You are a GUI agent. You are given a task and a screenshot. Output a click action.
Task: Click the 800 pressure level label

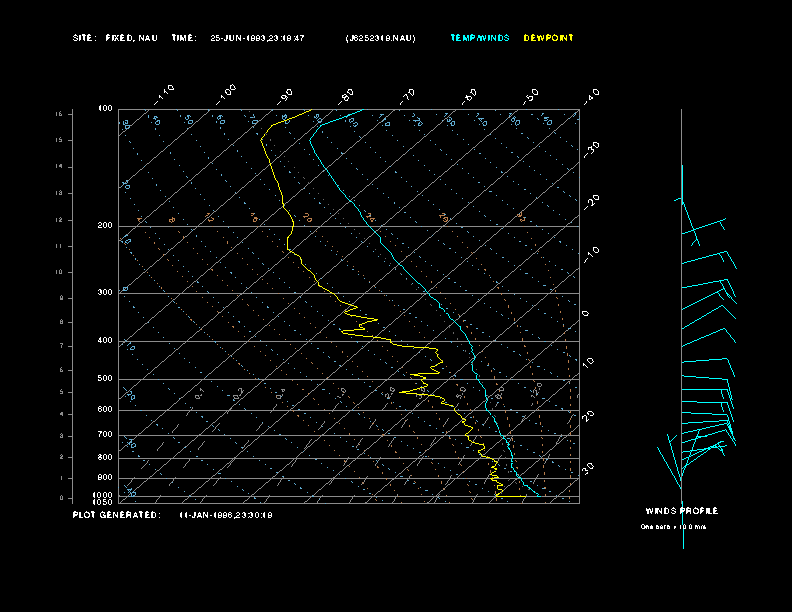coord(105,457)
